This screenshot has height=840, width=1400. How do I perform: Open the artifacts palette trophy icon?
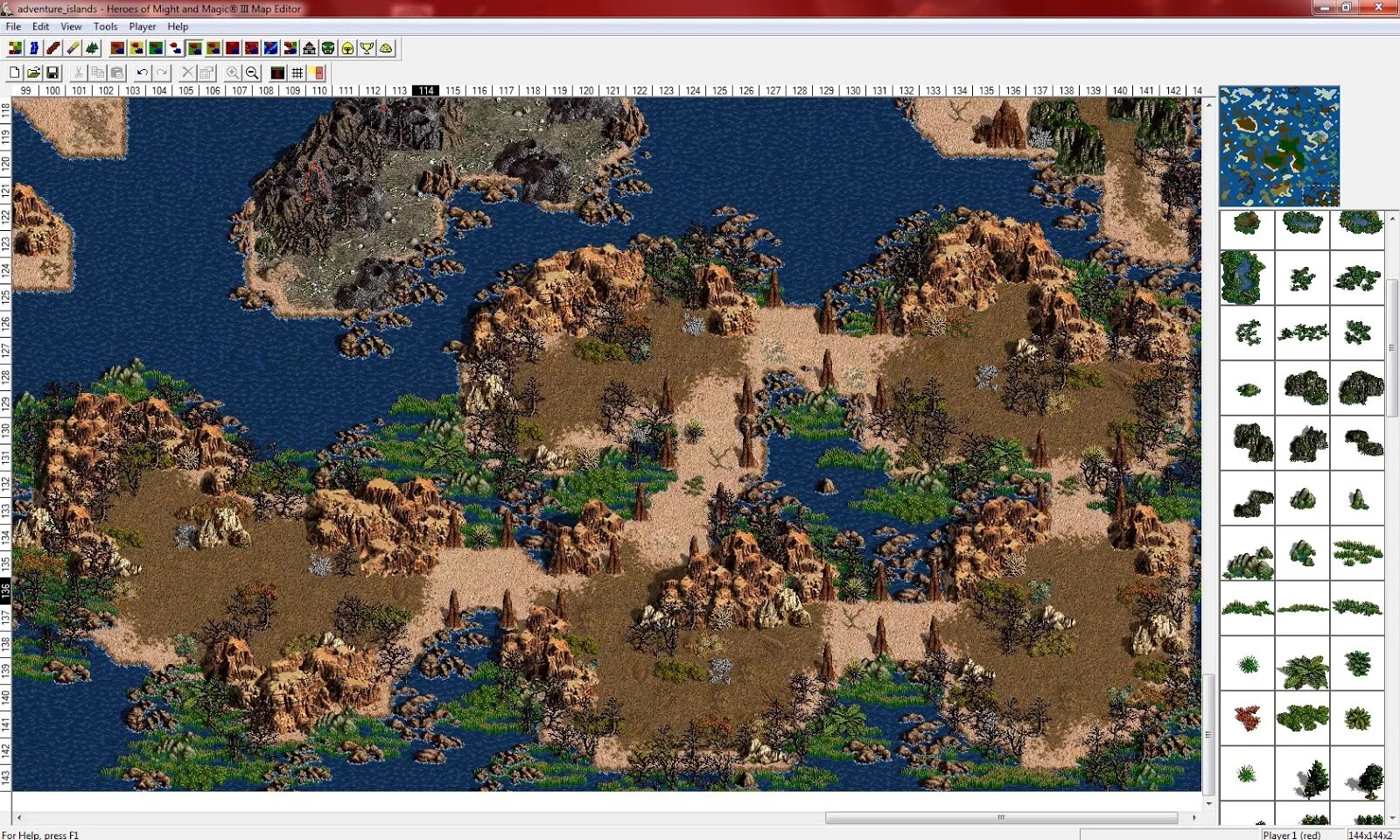[x=367, y=48]
